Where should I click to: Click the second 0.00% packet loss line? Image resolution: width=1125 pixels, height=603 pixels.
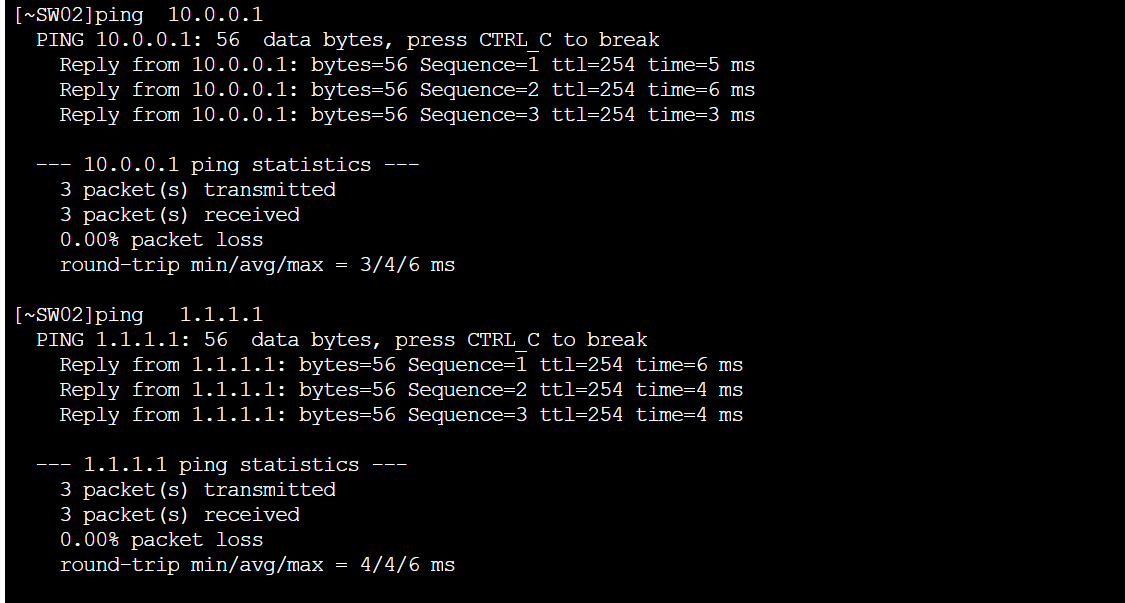click(161, 541)
